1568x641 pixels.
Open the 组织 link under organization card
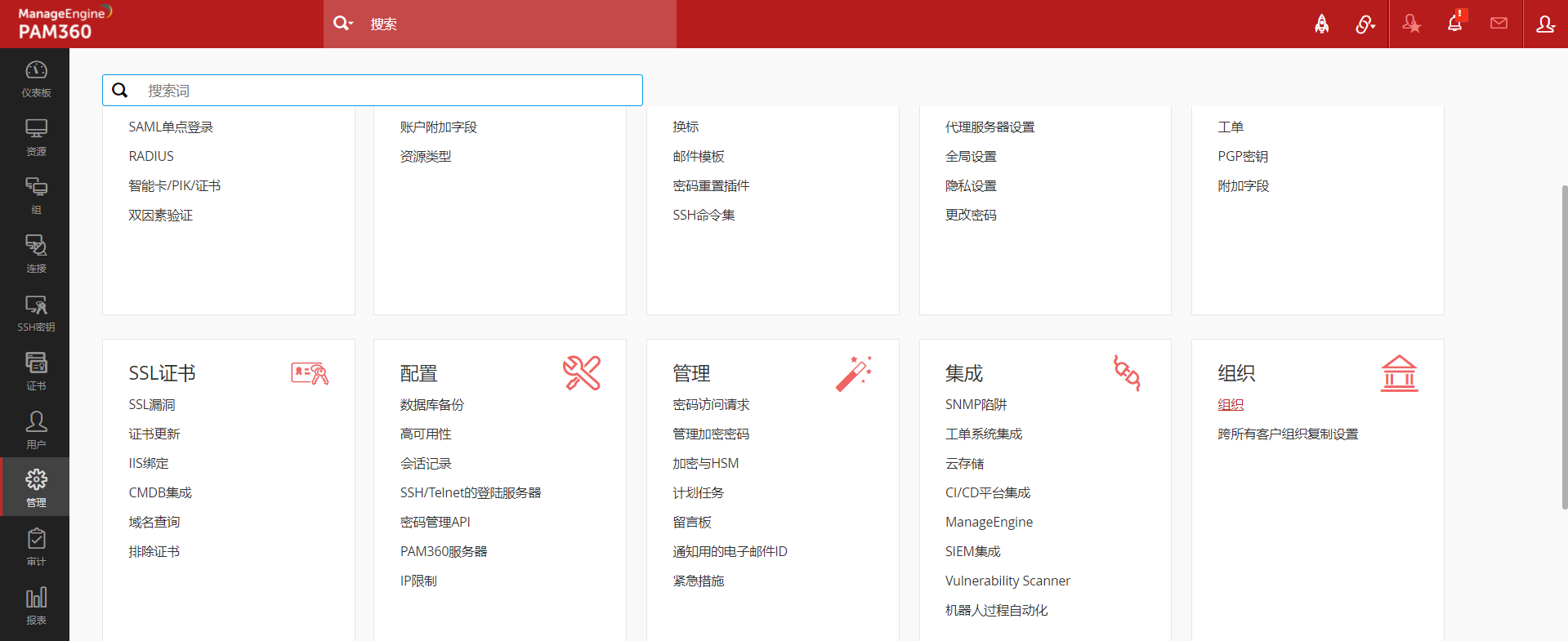[1231, 405]
